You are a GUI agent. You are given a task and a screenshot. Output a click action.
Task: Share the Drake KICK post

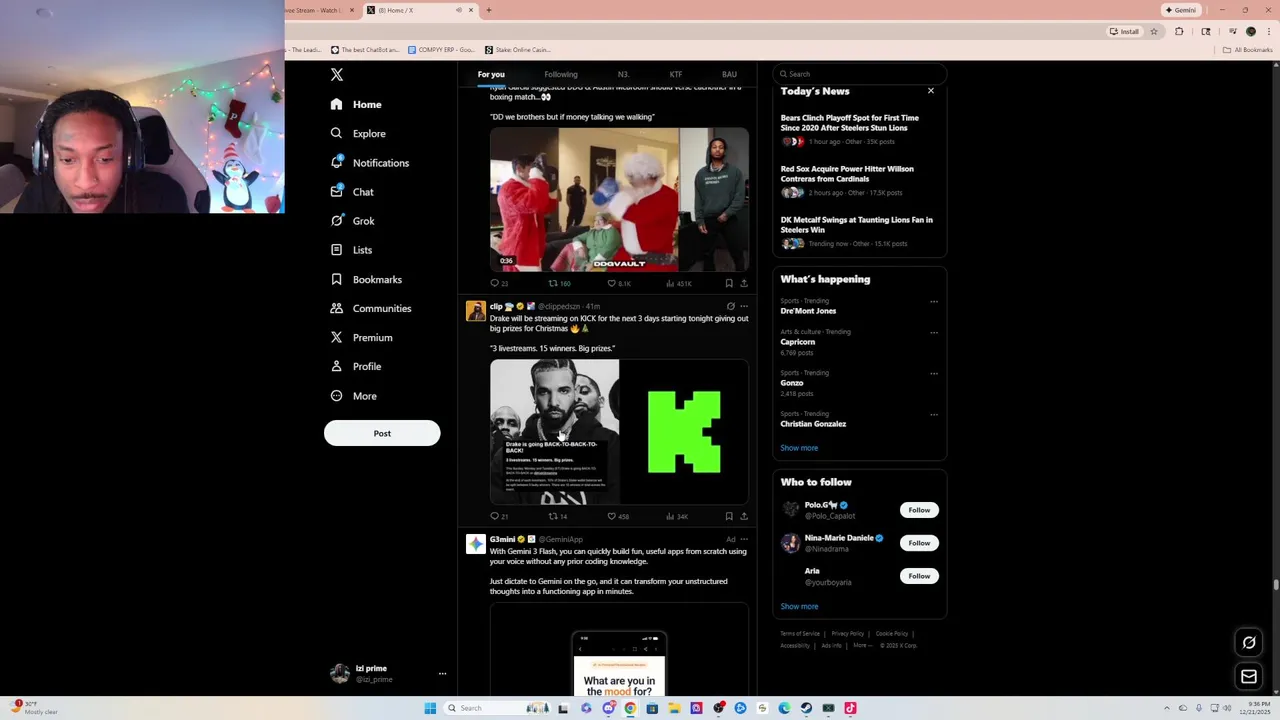744,516
